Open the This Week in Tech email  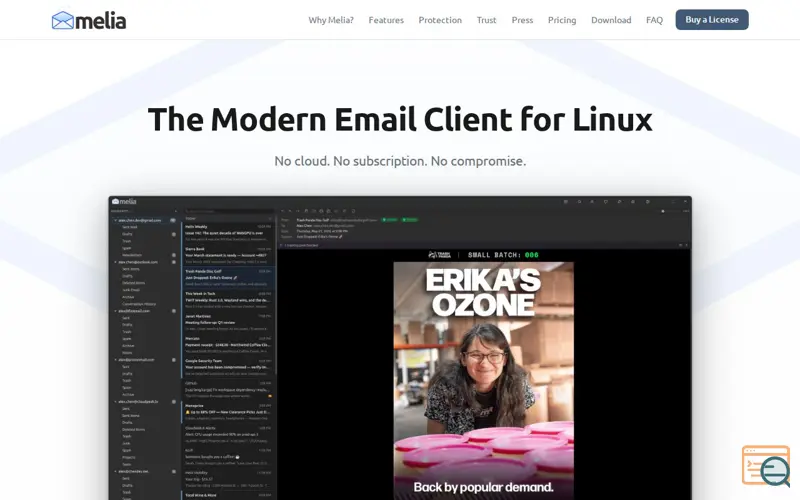click(228, 300)
